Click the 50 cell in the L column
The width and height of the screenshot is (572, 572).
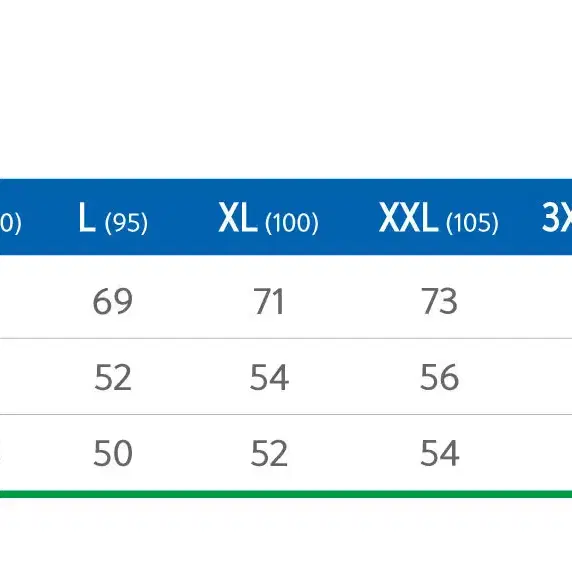[113, 453]
